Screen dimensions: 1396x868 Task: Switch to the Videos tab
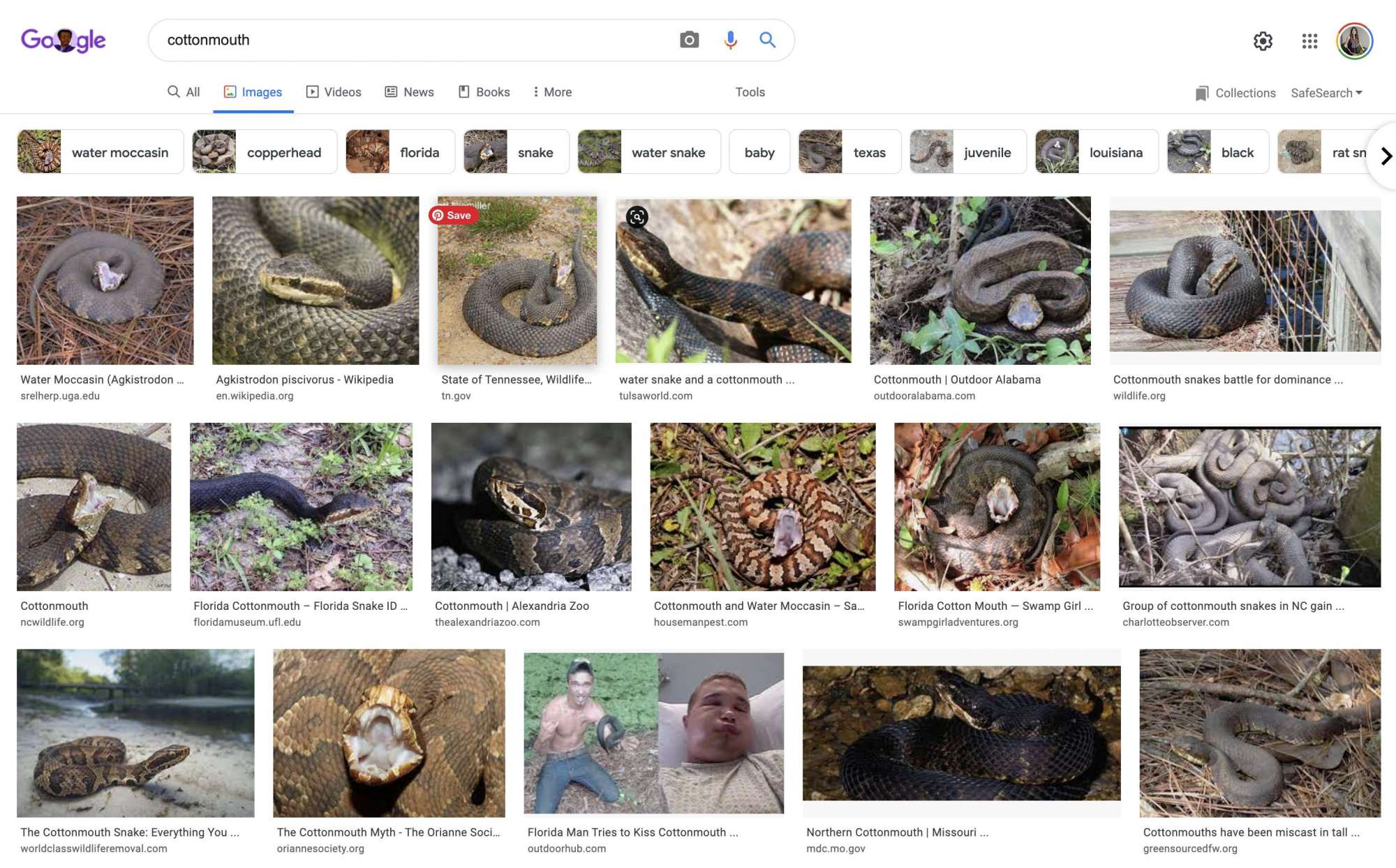pos(334,92)
